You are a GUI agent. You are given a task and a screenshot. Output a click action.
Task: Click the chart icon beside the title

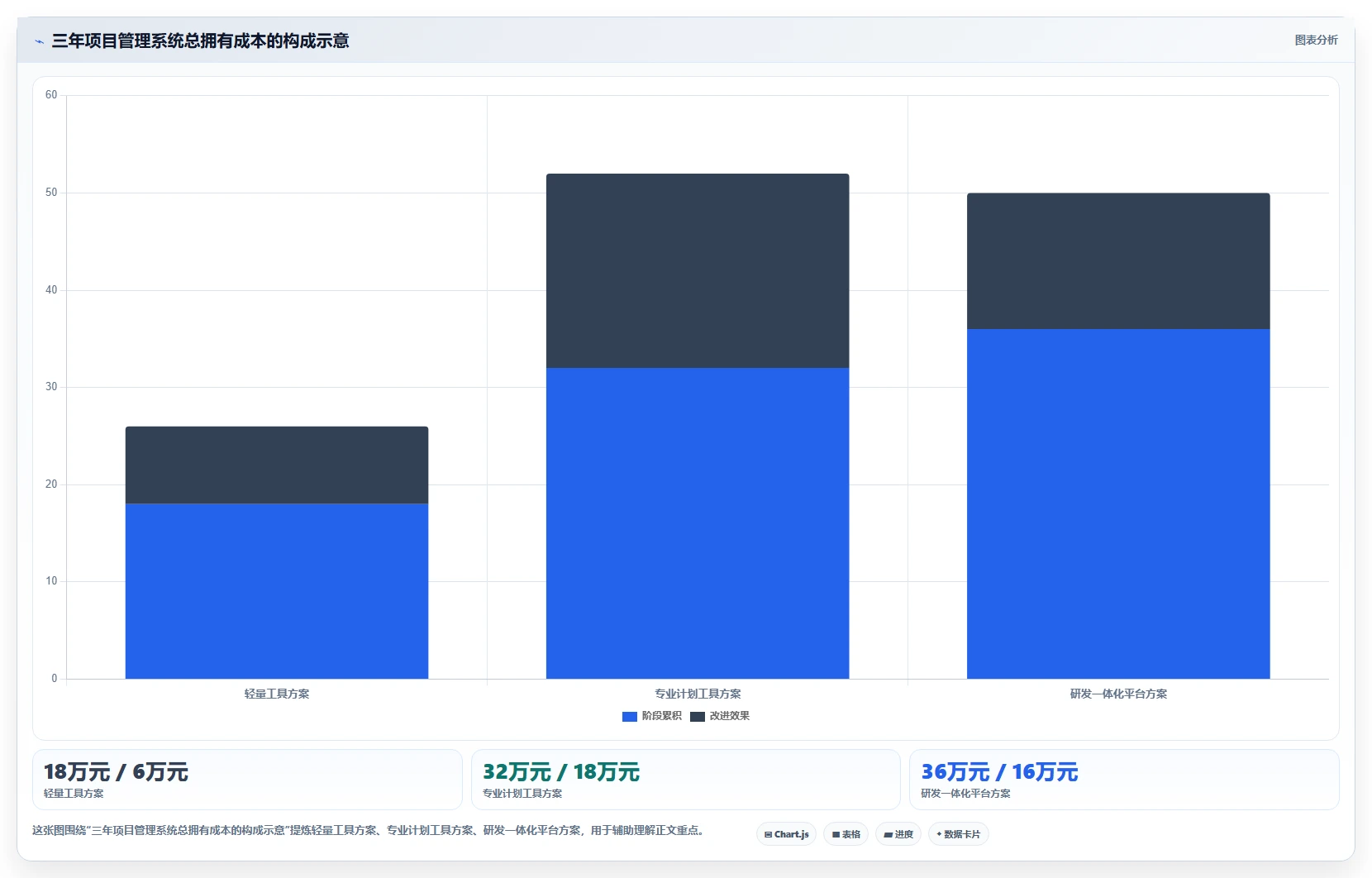39,41
